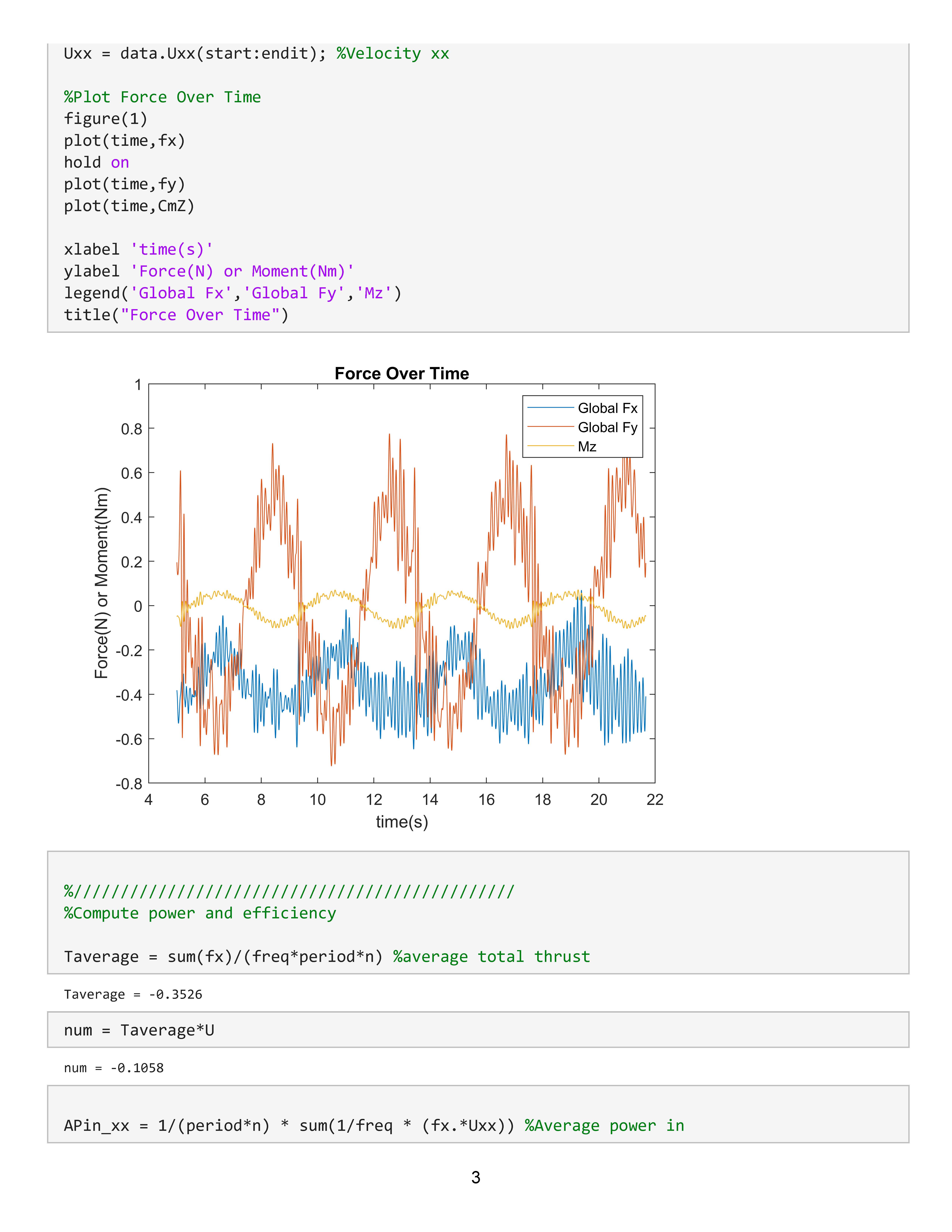The width and height of the screenshot is (952, 1232).
Task: Select the positive '0.8' y-axis tick label
Action: [131, 429]
